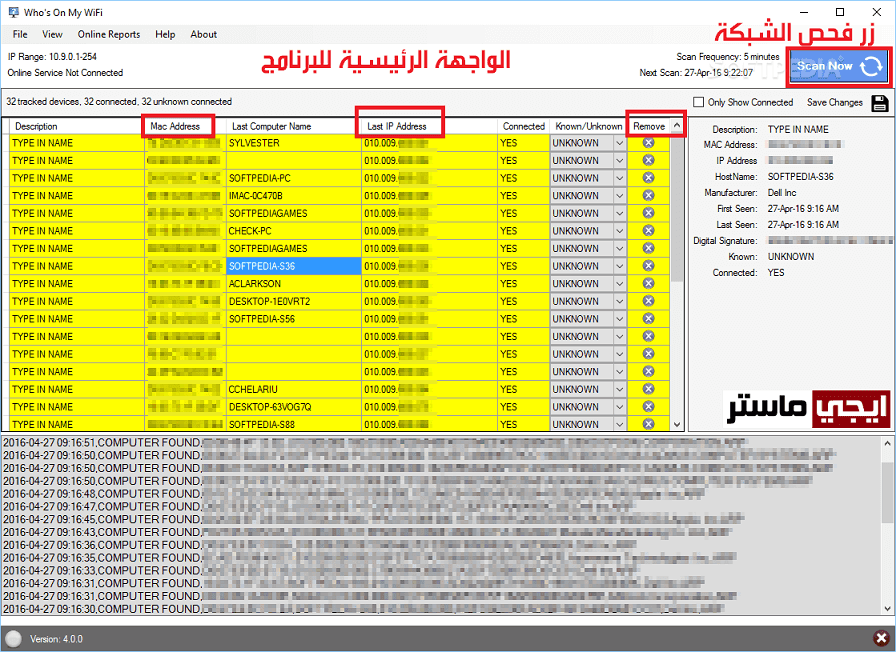This screenshot has width=896, height=652.
Task: Open Known/Unknown dropdown for SOFTPEDIA-S36
Action: coord(619,266)
